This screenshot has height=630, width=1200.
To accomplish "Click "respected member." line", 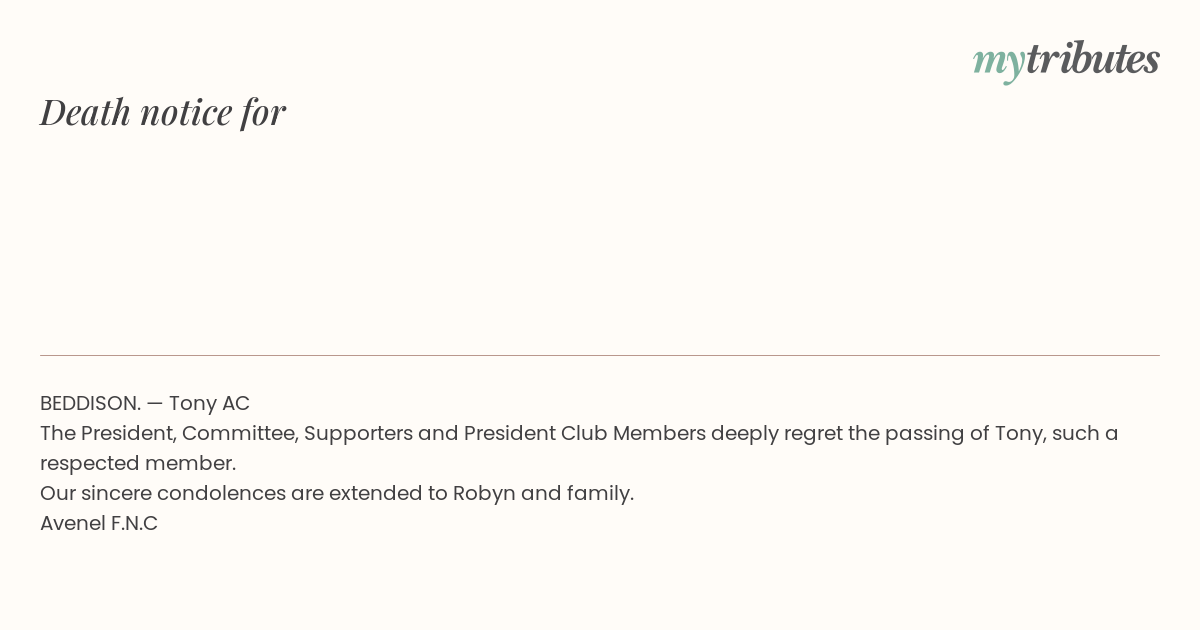I will (138, 463).
